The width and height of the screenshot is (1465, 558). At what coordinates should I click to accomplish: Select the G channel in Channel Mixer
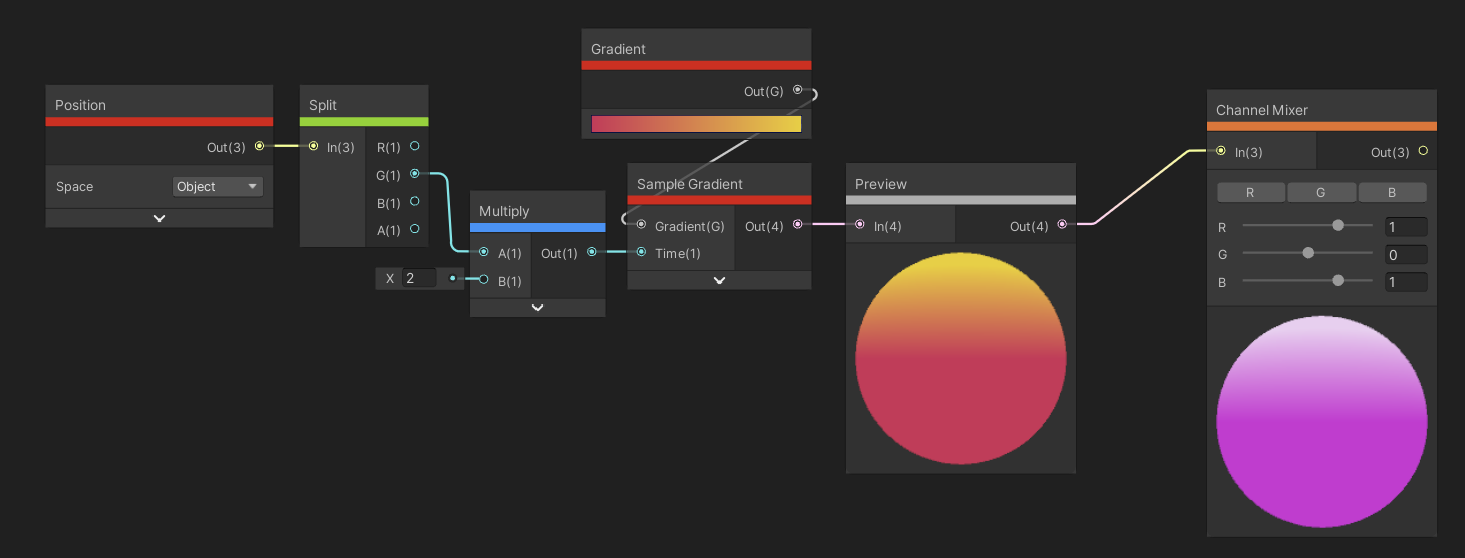(x=1321, y=193)
